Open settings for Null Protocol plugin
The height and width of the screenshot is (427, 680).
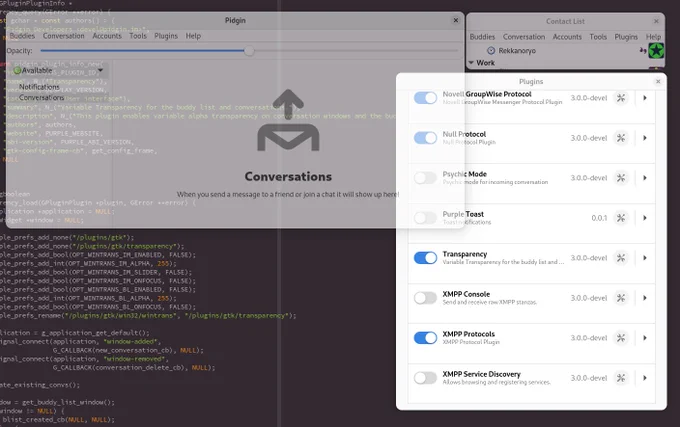(621, 138)
